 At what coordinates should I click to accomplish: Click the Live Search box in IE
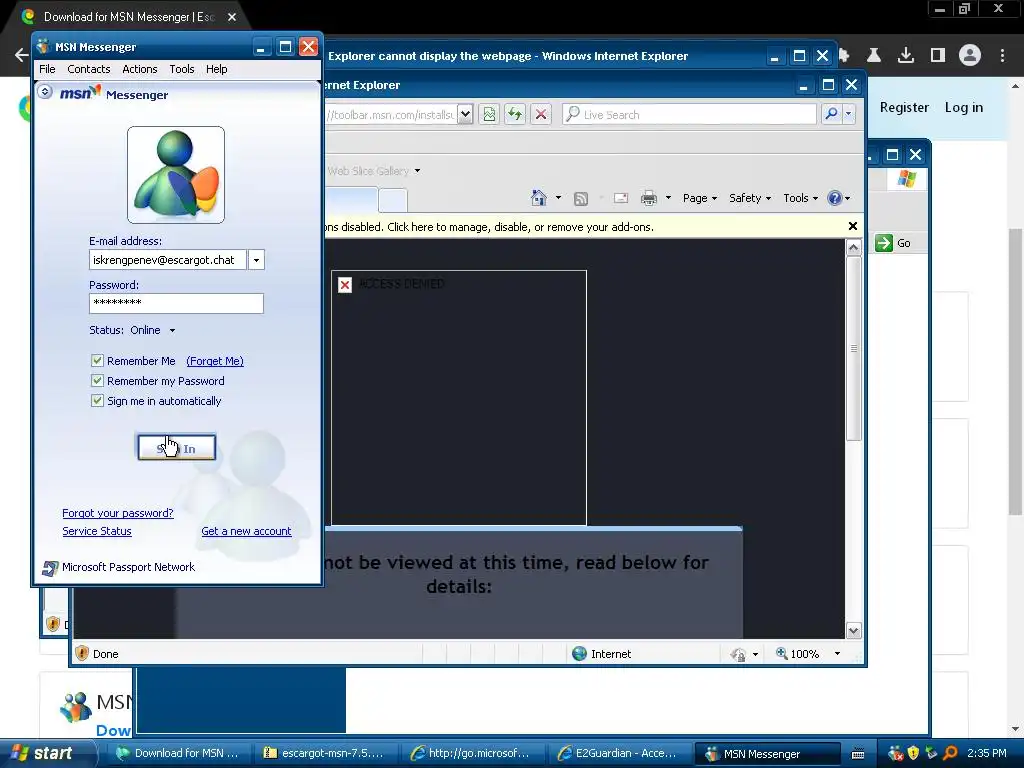click(x=689, y=114)
